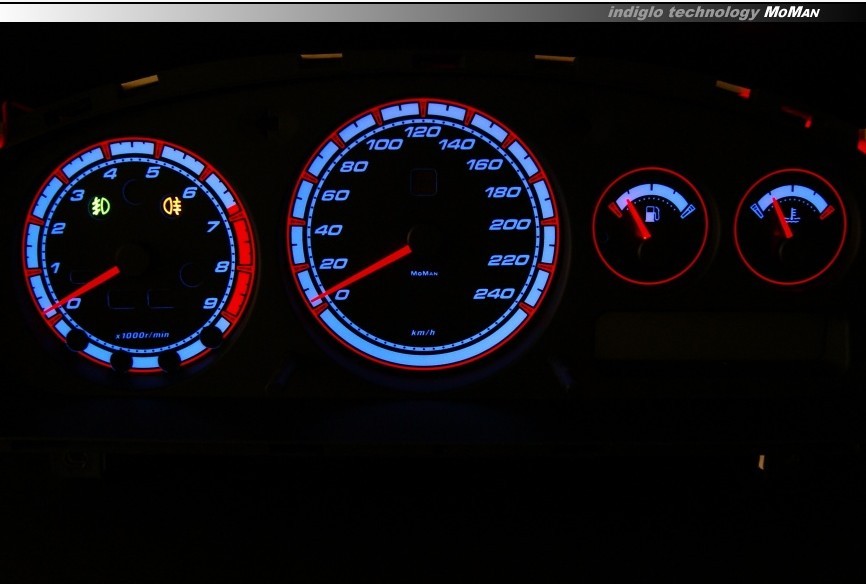Click the 240 mark on the speedometer
The image size is (866, 584).
tap(495, 294)
